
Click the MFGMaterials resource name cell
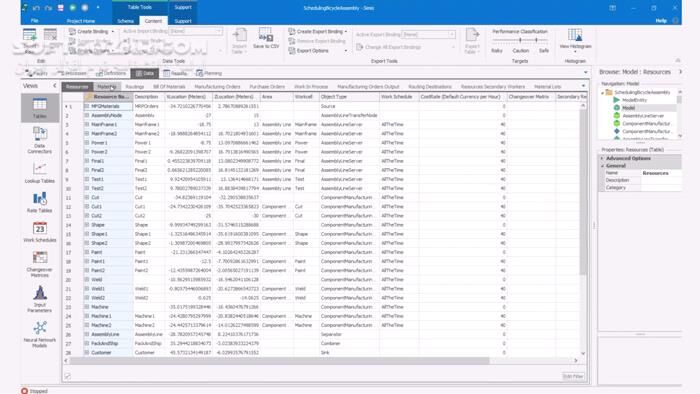[x=108, y=106]
